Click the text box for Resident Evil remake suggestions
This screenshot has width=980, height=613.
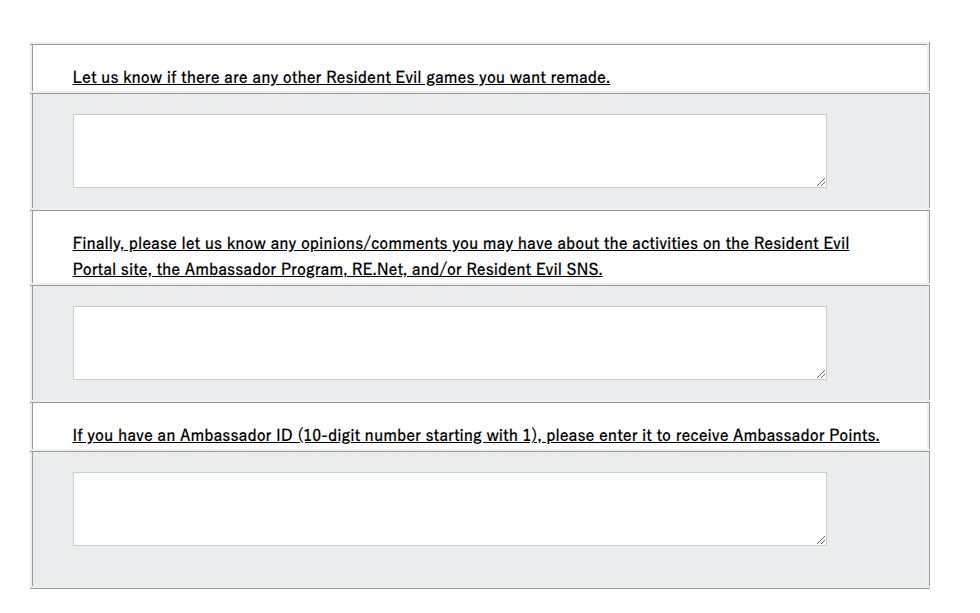449,151
